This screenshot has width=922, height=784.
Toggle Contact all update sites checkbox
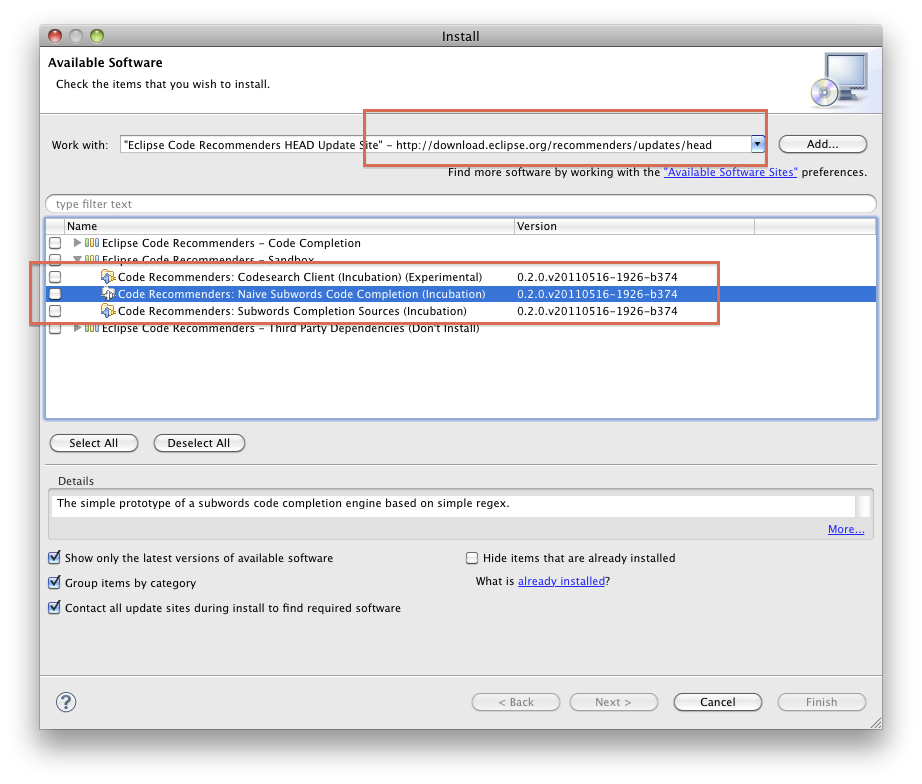tap(54, 607)
